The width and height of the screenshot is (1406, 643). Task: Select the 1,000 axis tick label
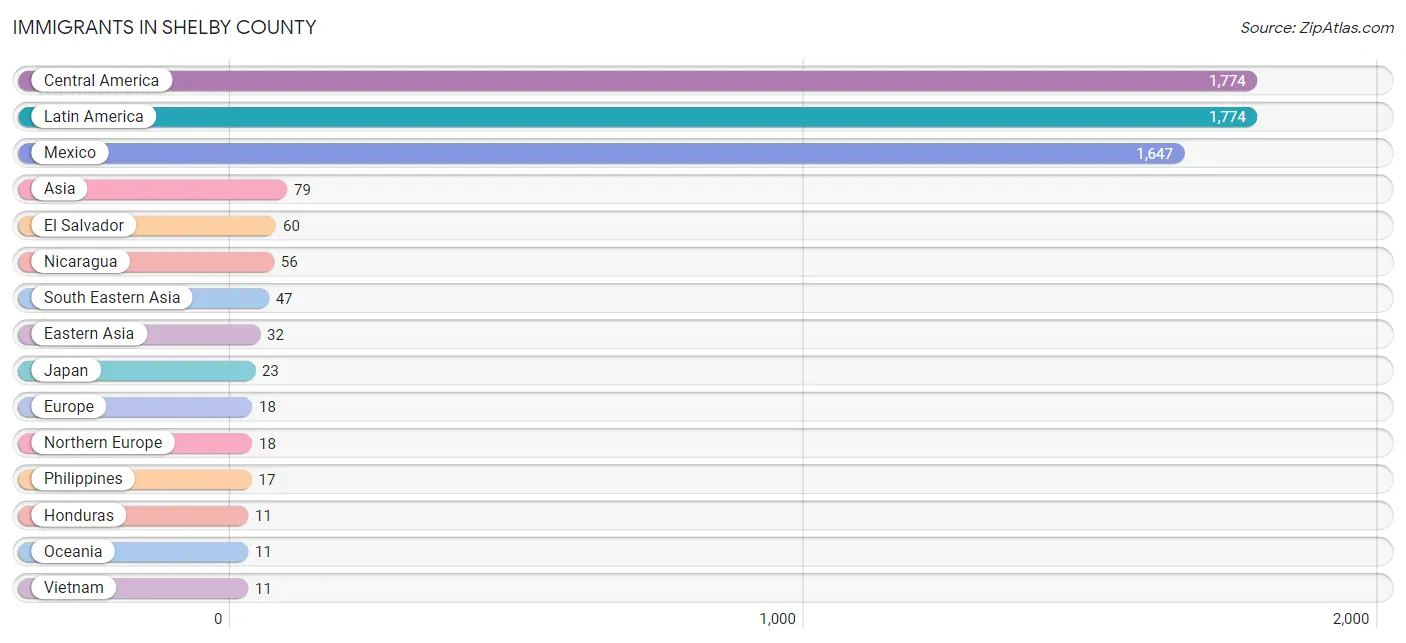pos(778,619)
